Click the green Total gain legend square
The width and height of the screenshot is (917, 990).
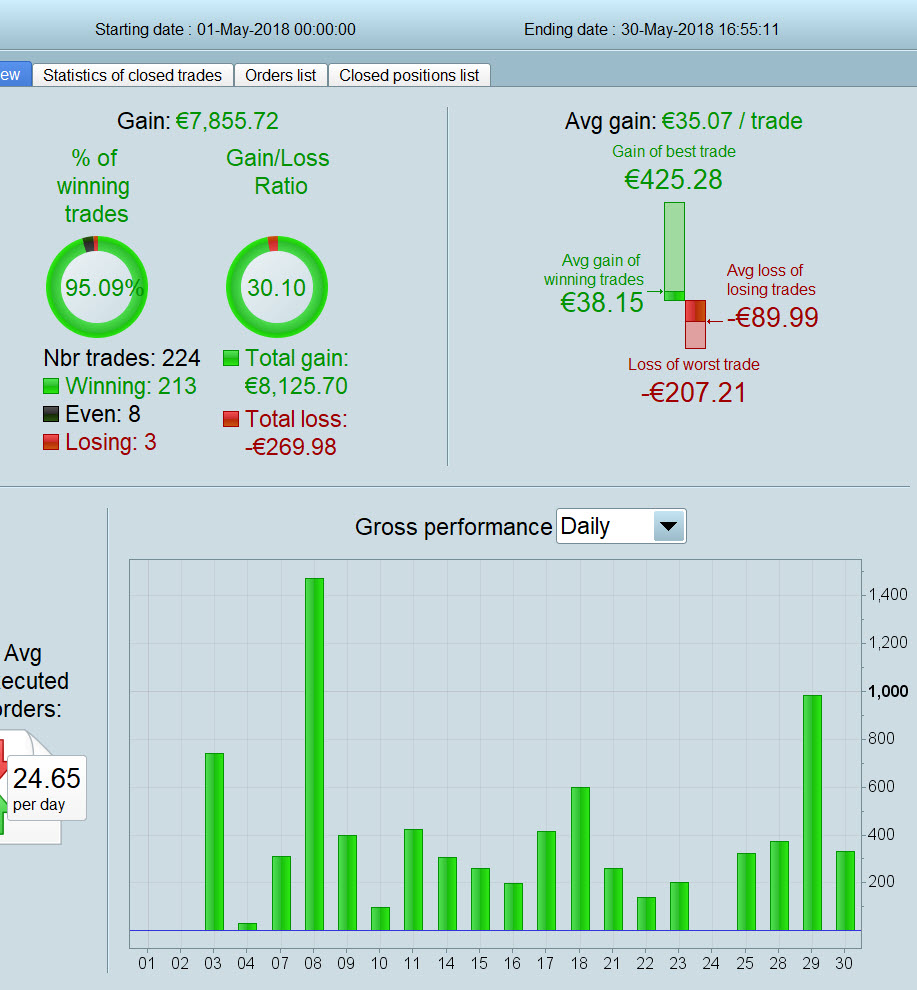point(231,358)
